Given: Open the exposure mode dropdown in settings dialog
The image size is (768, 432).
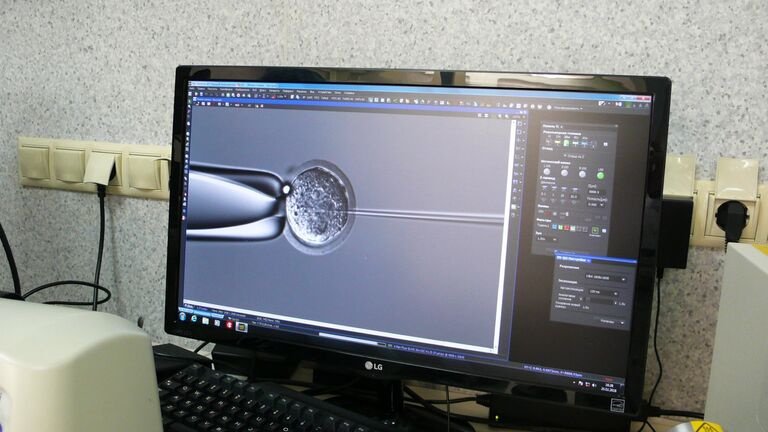Looking at the screenshot, I should pos(603,293).
